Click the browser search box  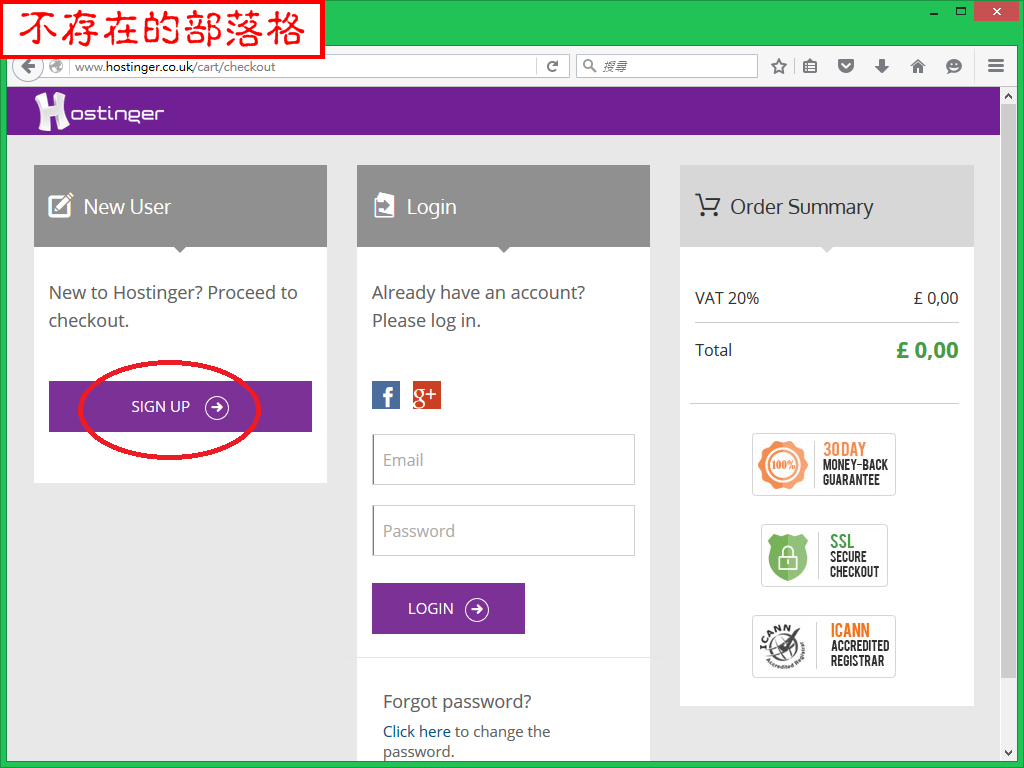pos(667,66)
